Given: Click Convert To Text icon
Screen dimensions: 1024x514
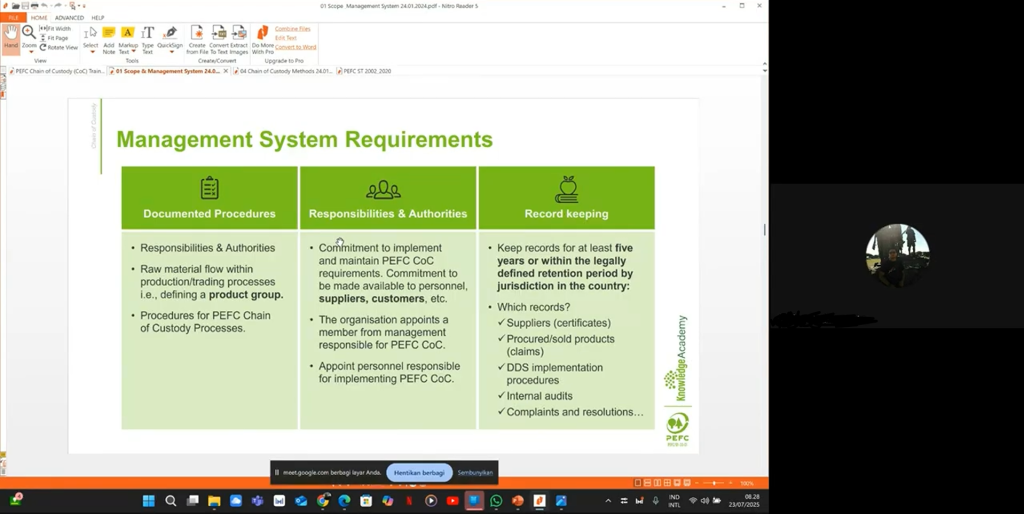Looking at the screenshot, I should point(219,38).
